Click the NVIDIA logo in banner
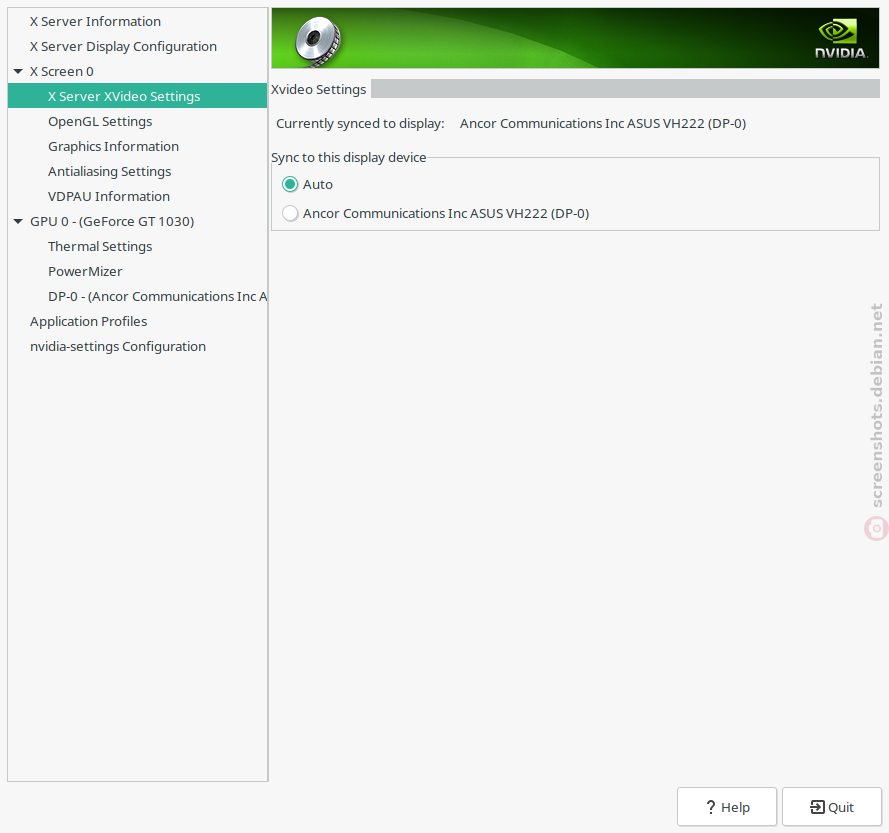Image resolution: width=889 pixels, height=833 pixels. [x=841, y=39]
